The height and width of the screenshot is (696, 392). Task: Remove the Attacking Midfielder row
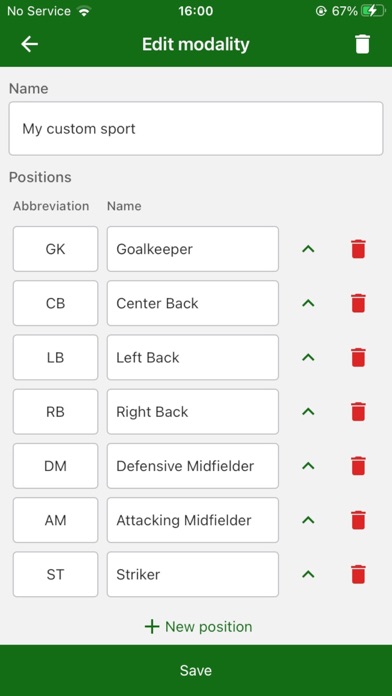click(x=358, y=520)
